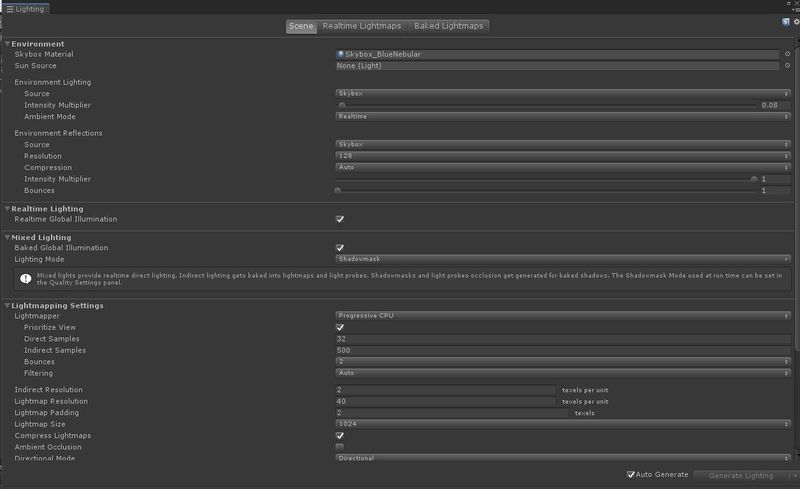This screenshot has width=800, height=489.
Task: Open the help icon in the Lighting panel
Action: [x=786, y=21]
